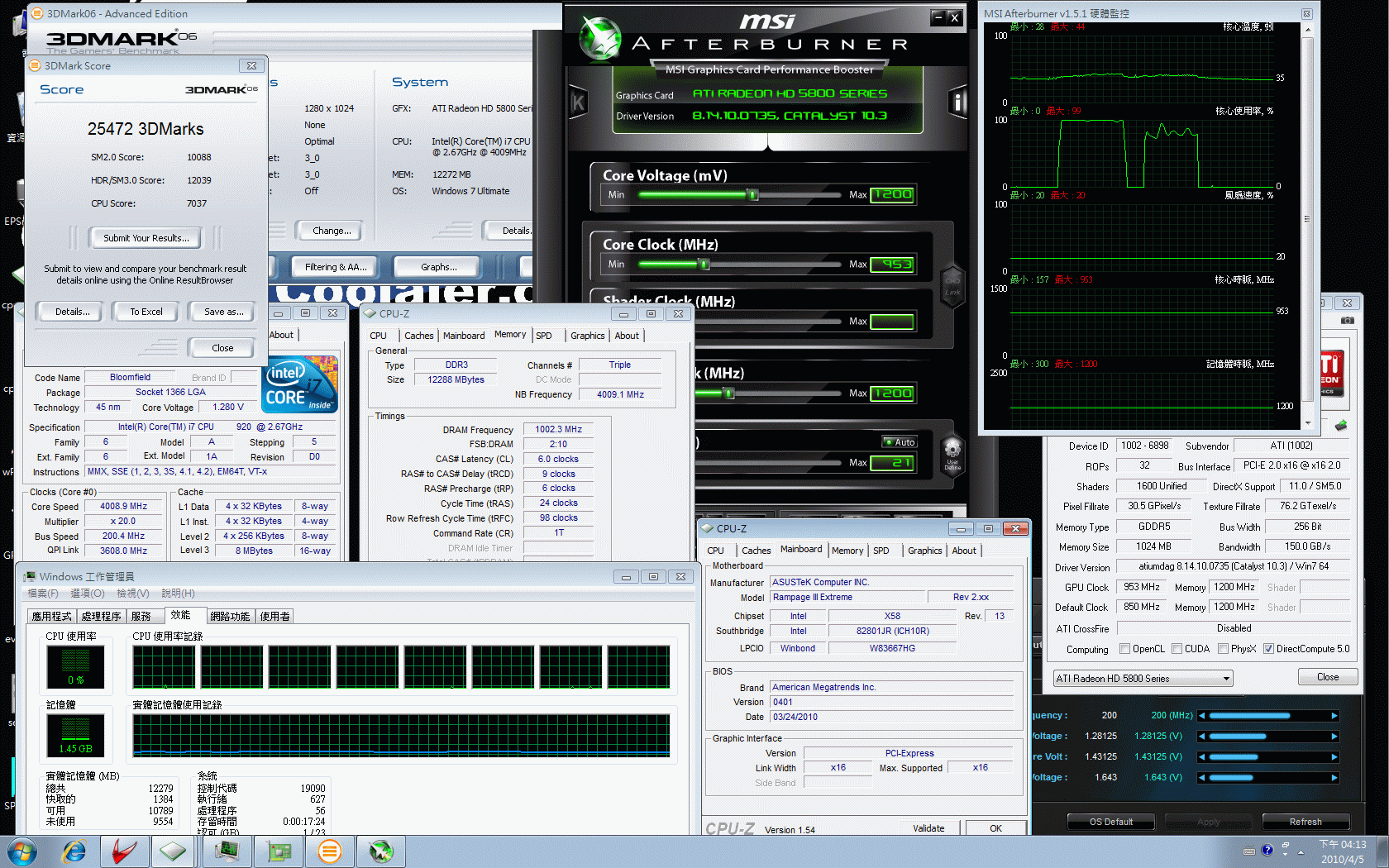The width and height of the screenshot is (1389, 868).
Task: Switch to the Memory tab in CPU-Z
Action: click(x=847, y=551)
